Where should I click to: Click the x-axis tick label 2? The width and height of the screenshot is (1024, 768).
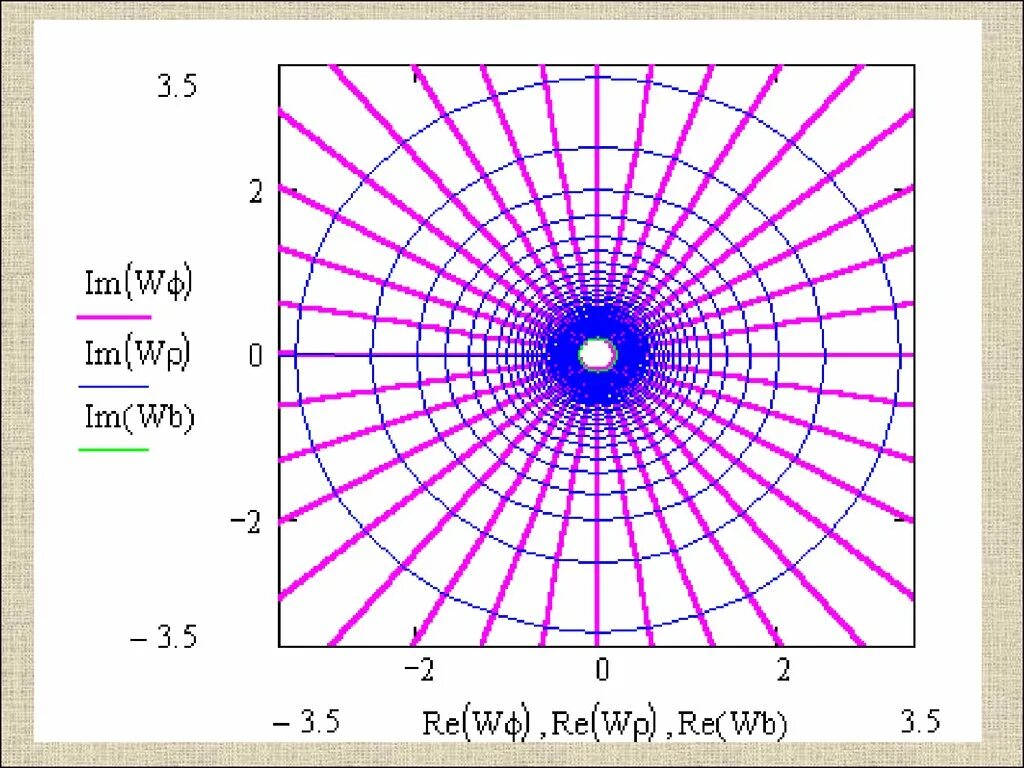(783, 670)
